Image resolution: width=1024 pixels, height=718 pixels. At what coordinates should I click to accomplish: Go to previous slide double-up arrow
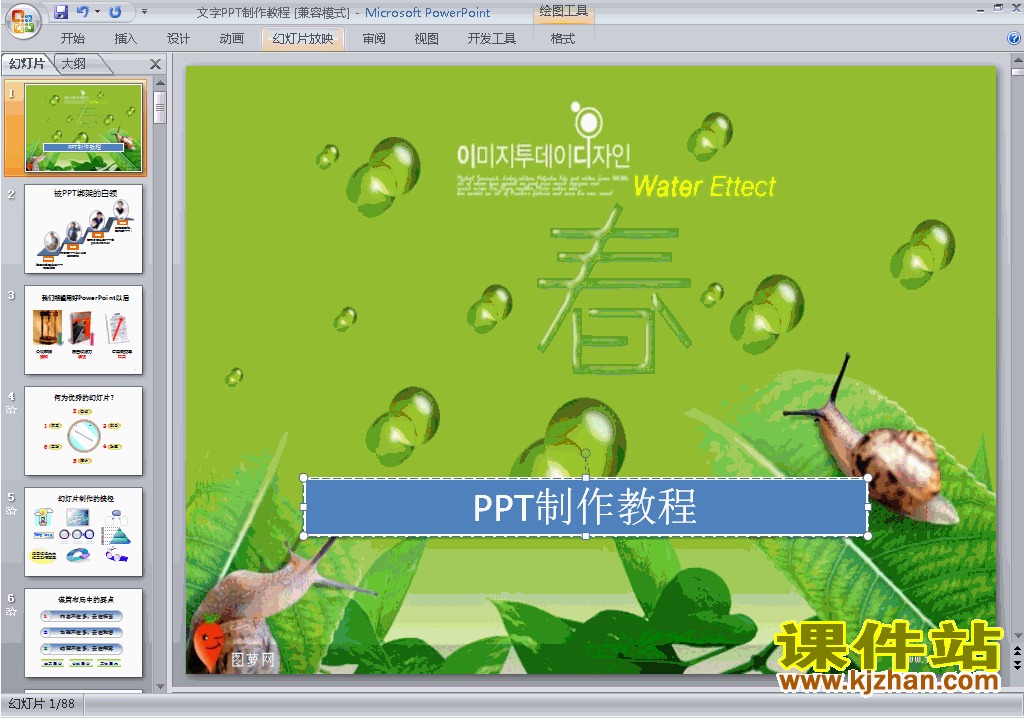pos(1017,651)
